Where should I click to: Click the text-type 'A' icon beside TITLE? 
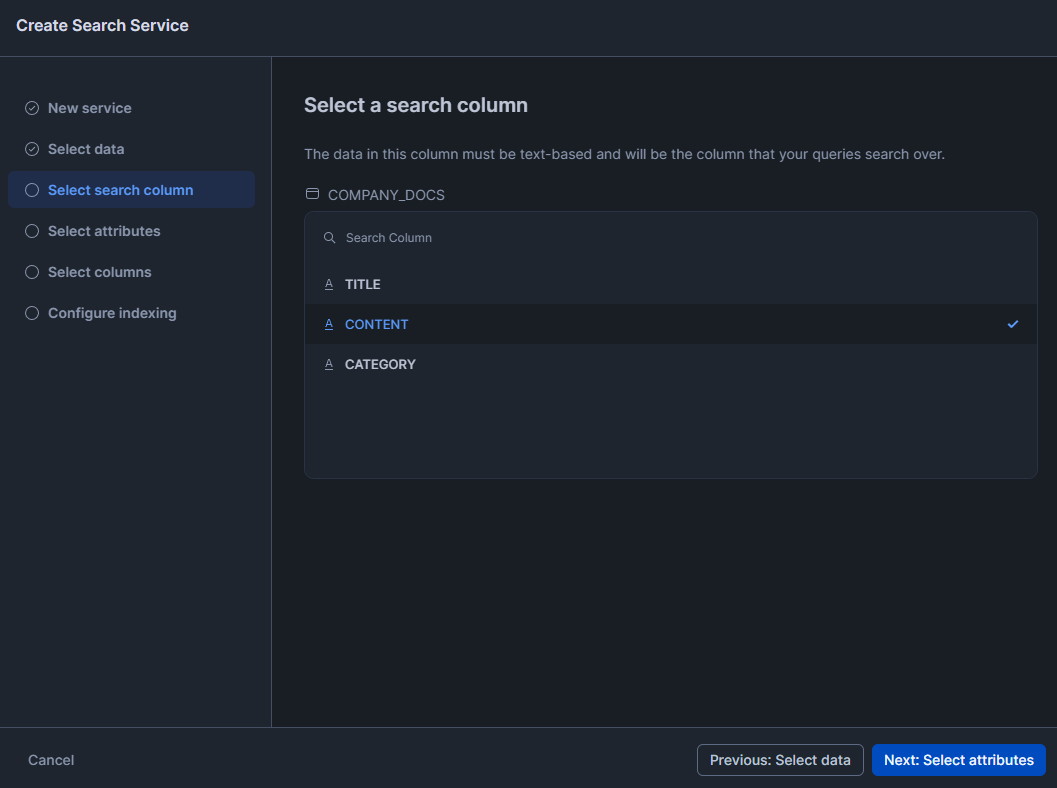[x=329, y=284]
